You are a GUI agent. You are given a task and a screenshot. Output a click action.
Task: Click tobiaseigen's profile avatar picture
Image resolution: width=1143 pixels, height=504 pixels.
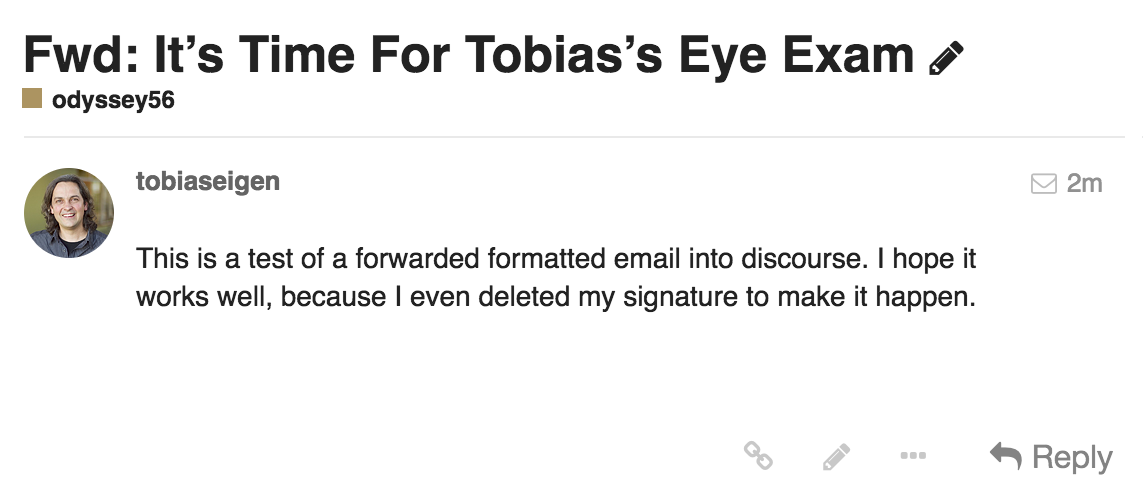pyautogui.click(x=69, y=213)
